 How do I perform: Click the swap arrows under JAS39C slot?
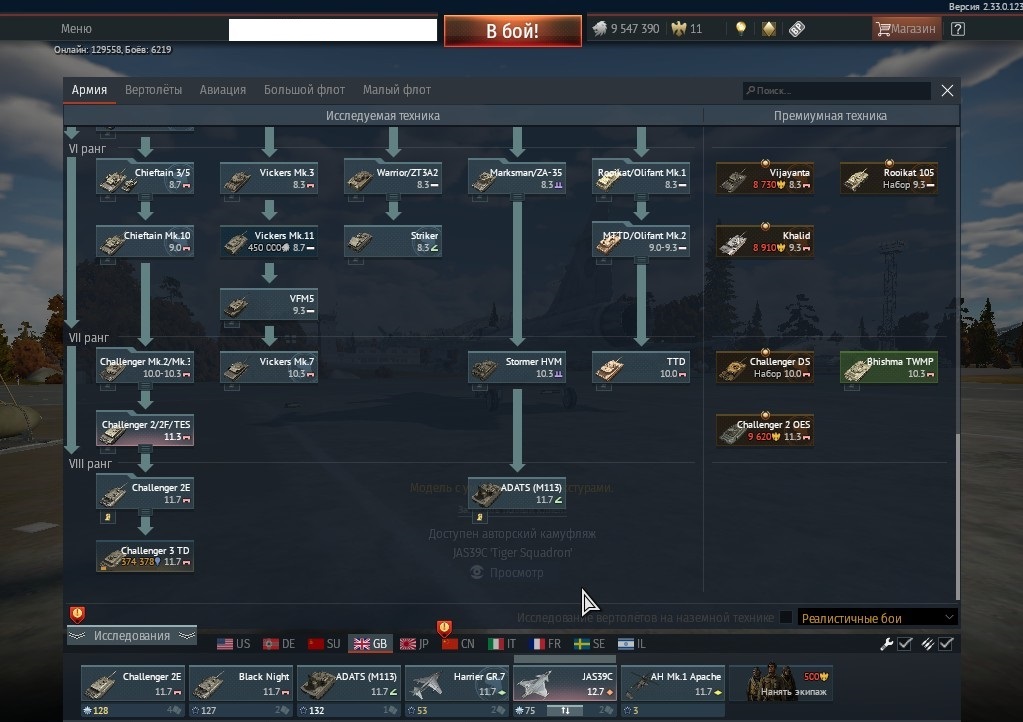565,710
